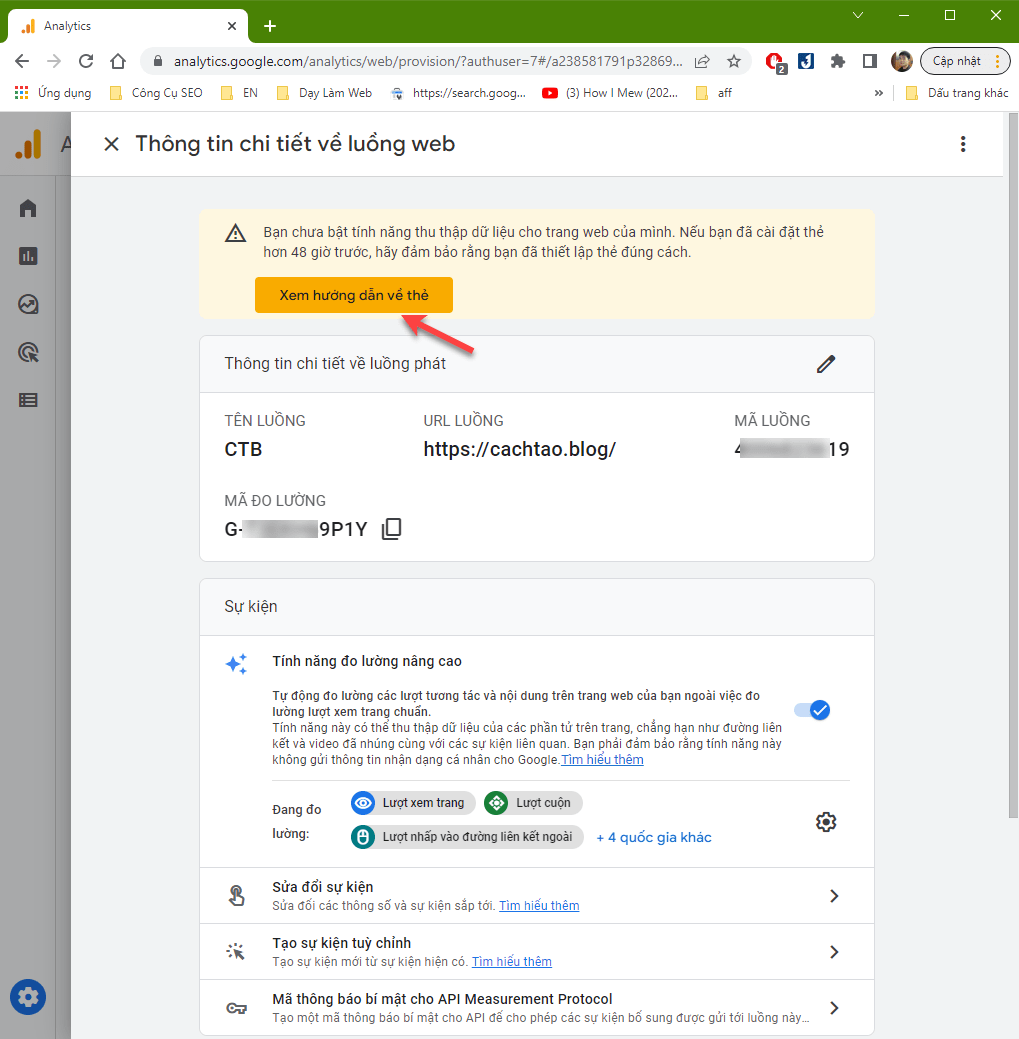Show hidden bookmarks with chevron
The image size is (1019, 1039).
point(879,93)
